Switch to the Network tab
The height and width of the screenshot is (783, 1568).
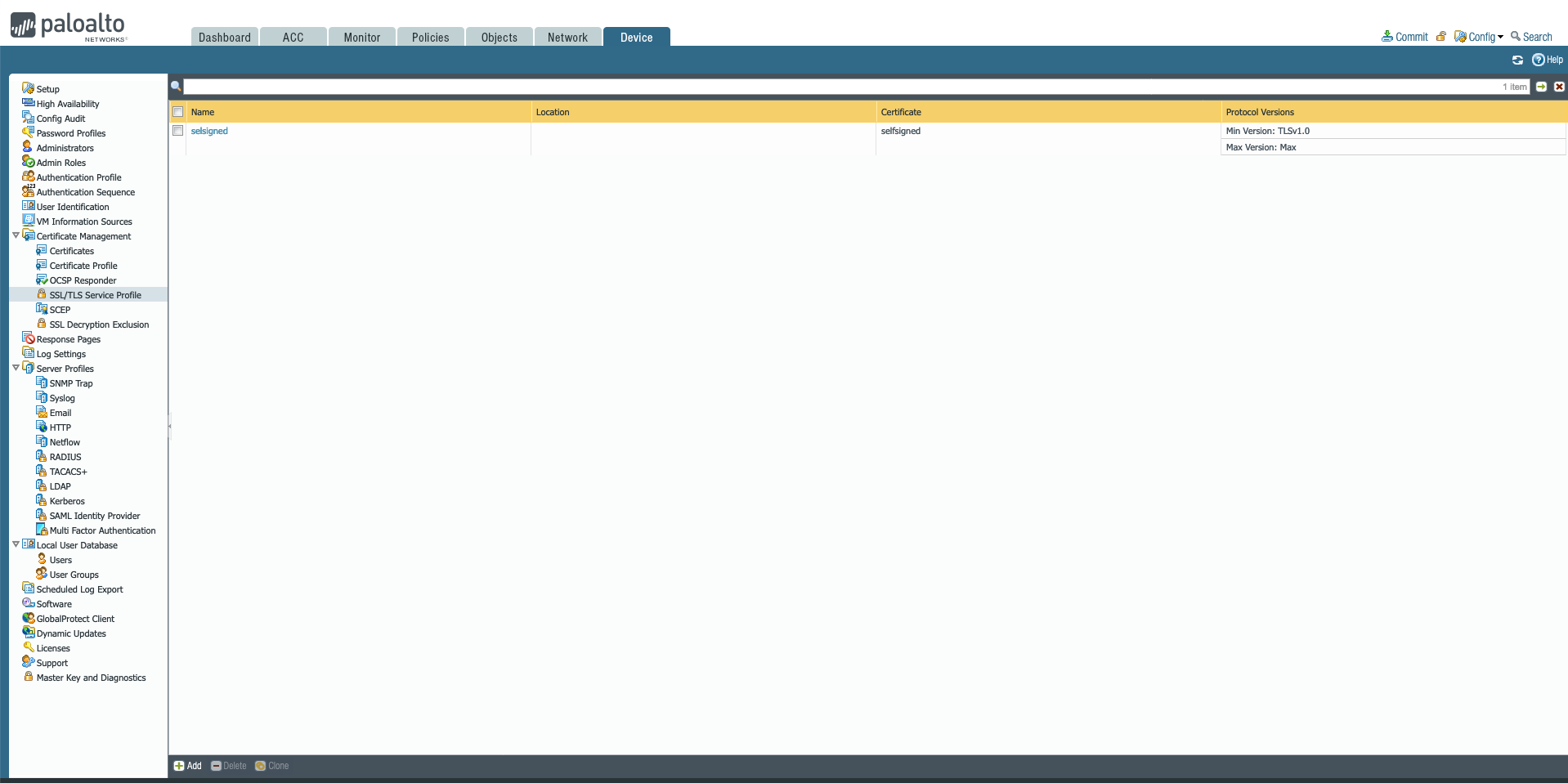tap(567, 37)
